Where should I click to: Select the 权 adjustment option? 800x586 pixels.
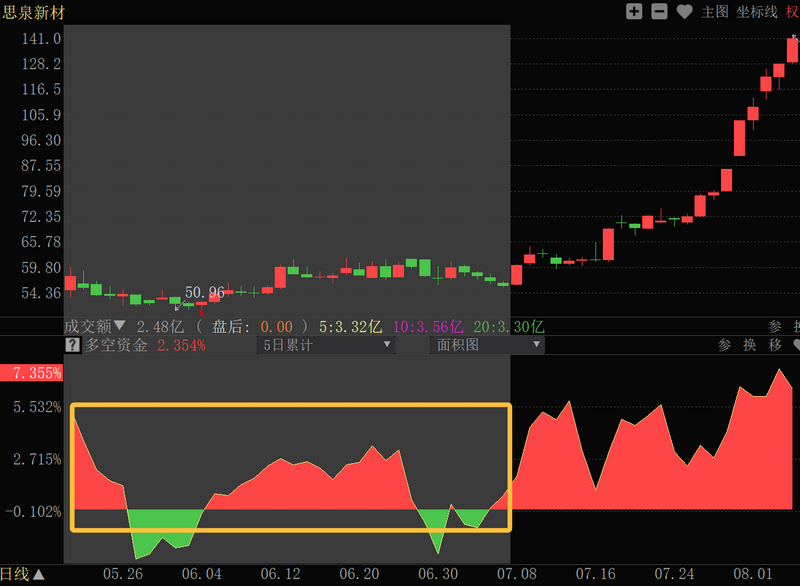(x=792, y=12)
